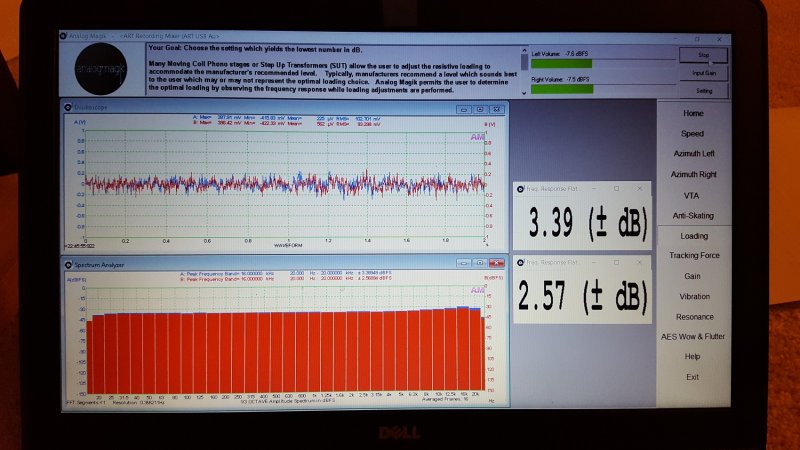Click Exit in side menu
800x450 pixels.
(x=692, y=377)
